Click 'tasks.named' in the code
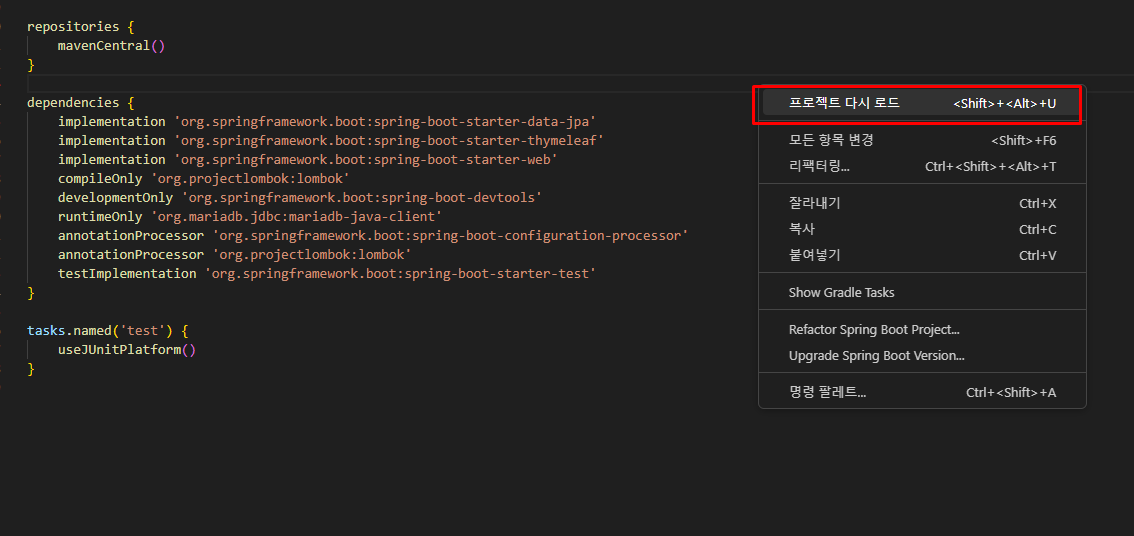Image resolution: width=1134 pixels, height=536 pixels. (x=69, y=331)
